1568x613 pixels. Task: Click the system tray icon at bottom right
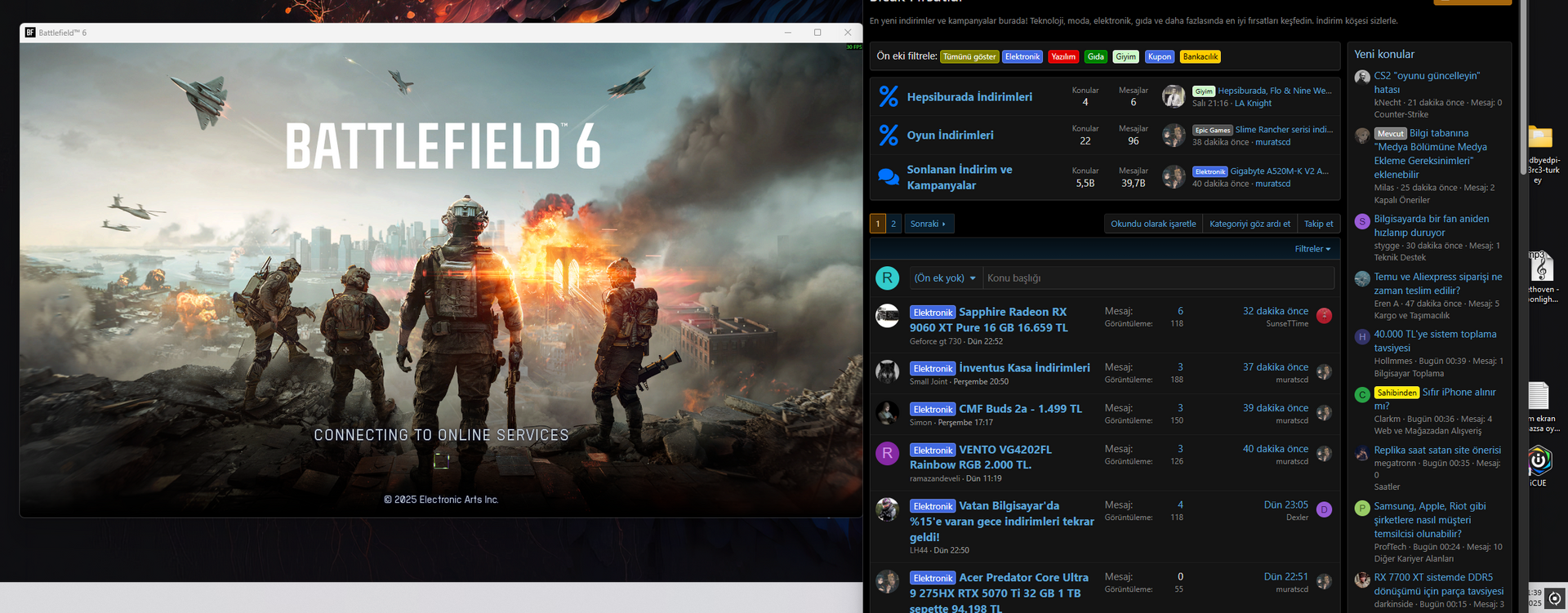[x=1555, y=598]
